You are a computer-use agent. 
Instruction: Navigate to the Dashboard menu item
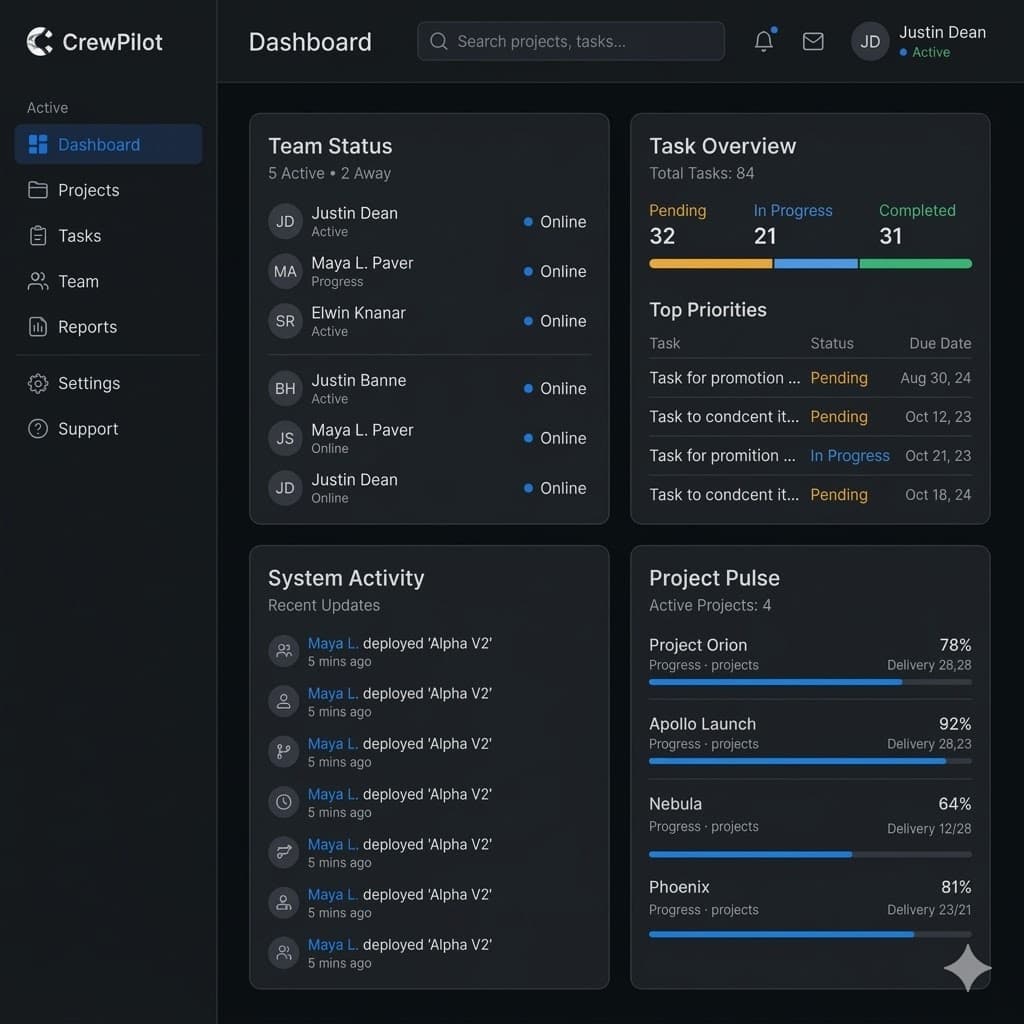[x=98, y=144]
